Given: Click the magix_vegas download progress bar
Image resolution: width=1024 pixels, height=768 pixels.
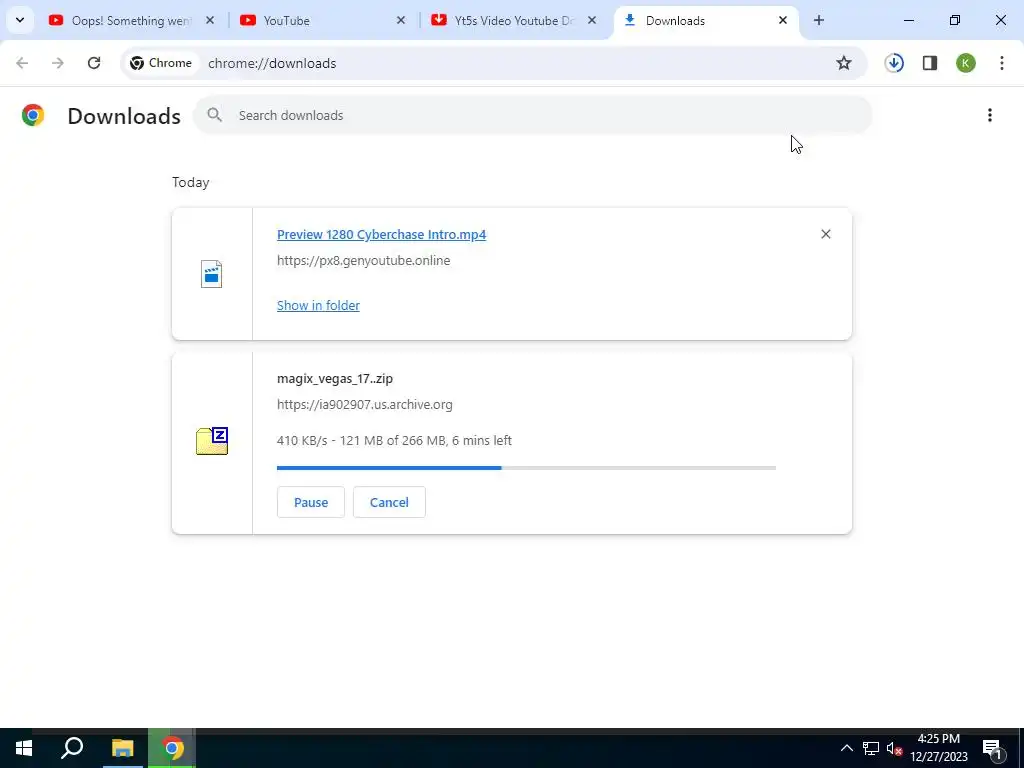Looking at the screenshot, I should click(526, 468).
